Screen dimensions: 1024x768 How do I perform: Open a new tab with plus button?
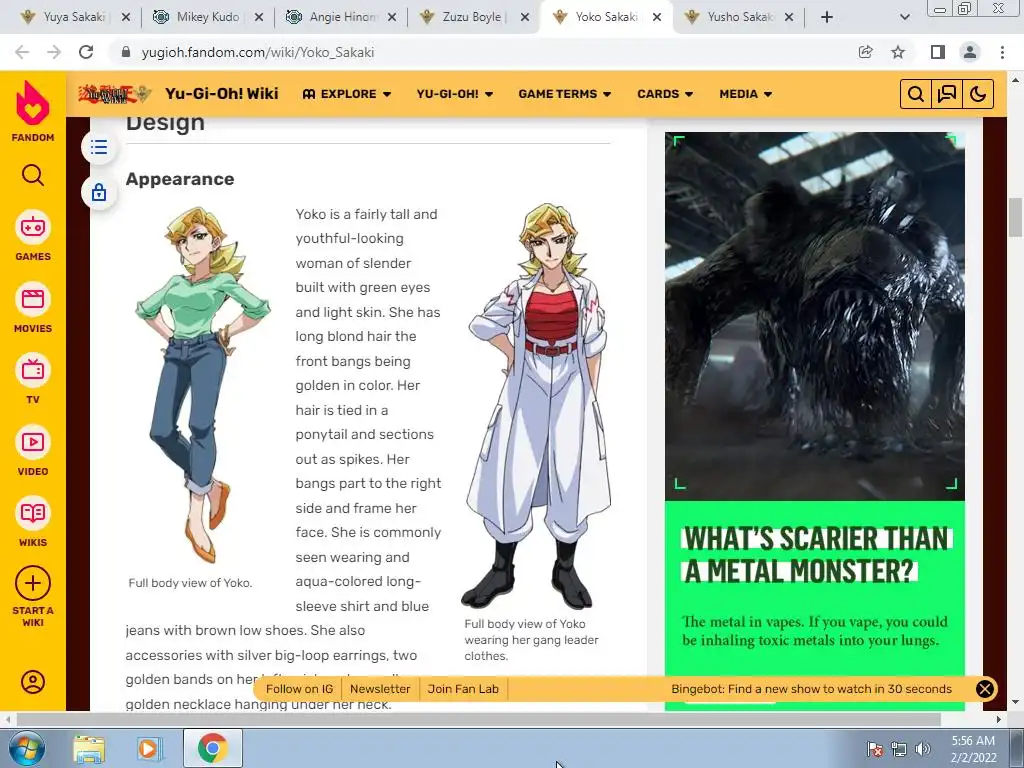click(x=827, y=17)
